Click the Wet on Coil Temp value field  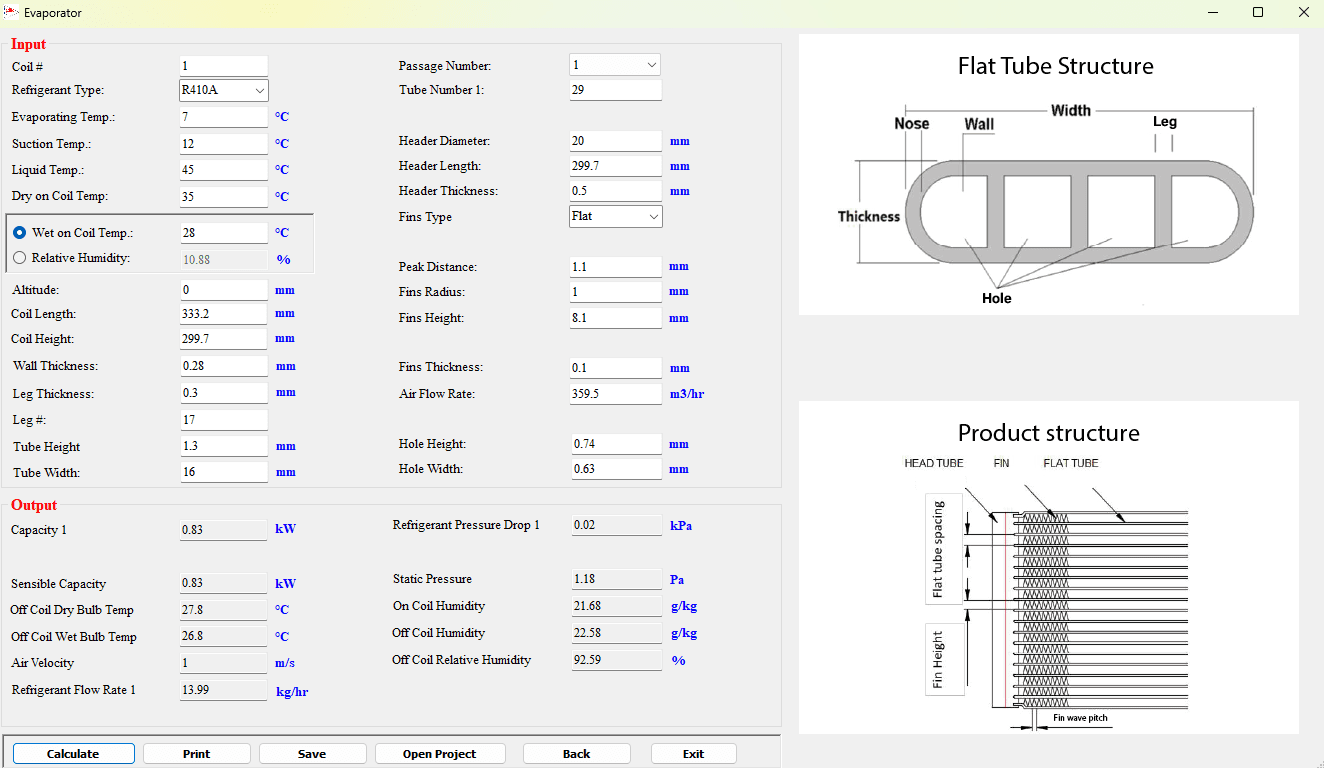click(224, 233)
